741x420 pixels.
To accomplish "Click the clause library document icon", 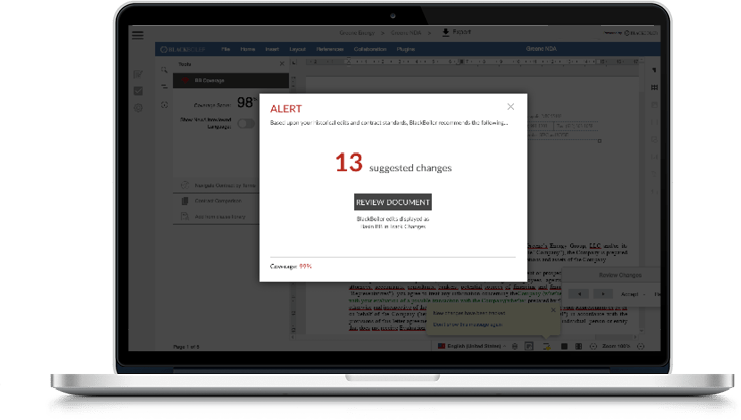I will click(x=185, y=216).
